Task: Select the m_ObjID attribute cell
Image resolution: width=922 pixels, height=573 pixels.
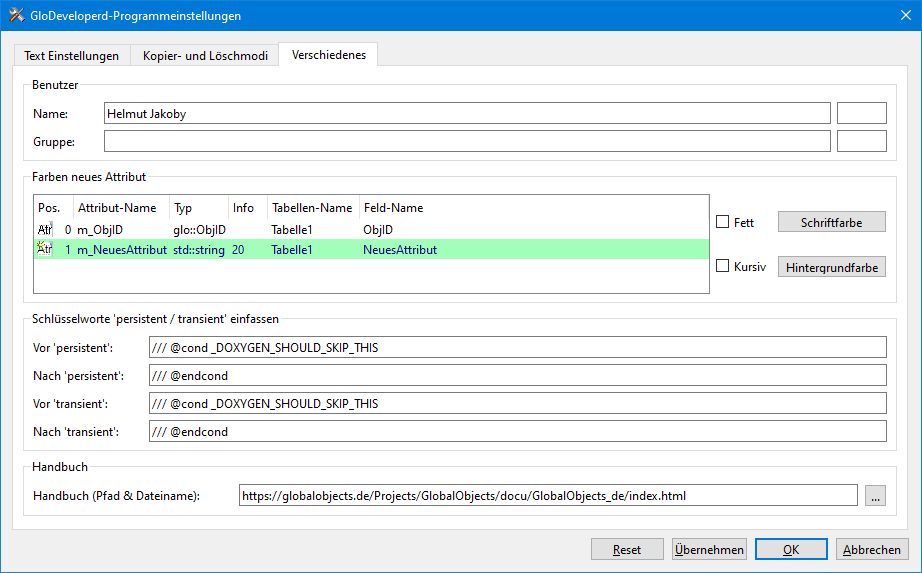Action: [100, 229]
